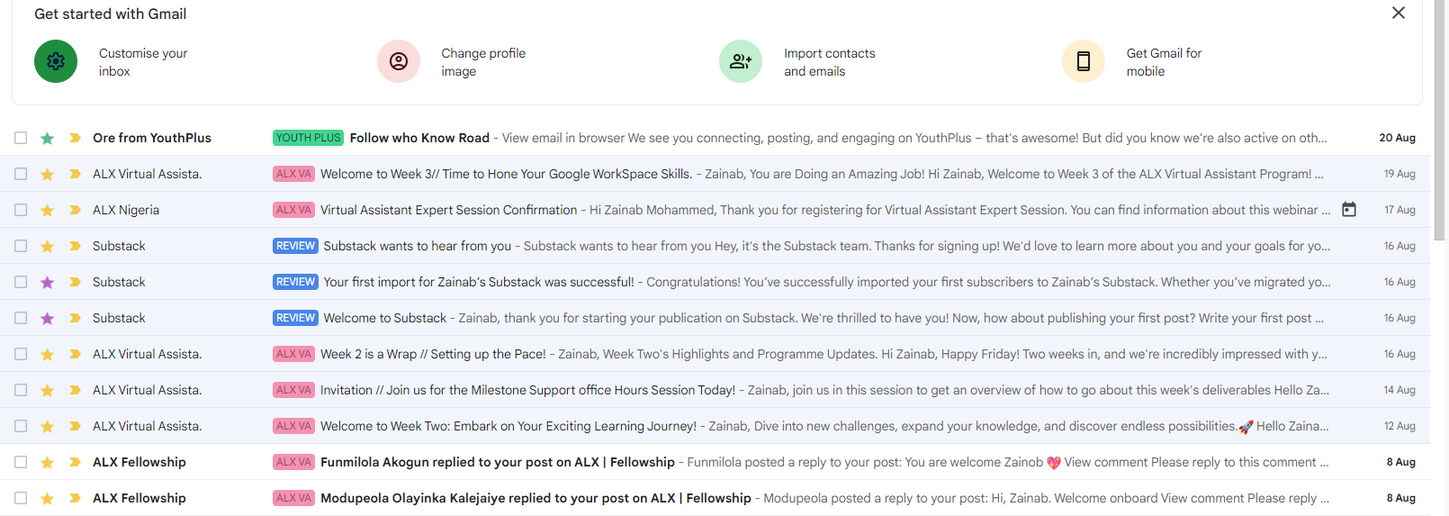Image resolution: width=1449 pixels, height=516 pixels.
Task: Click the YOUTH PLUS label tag
Action: pyautogui.click(x=308, y=138)
